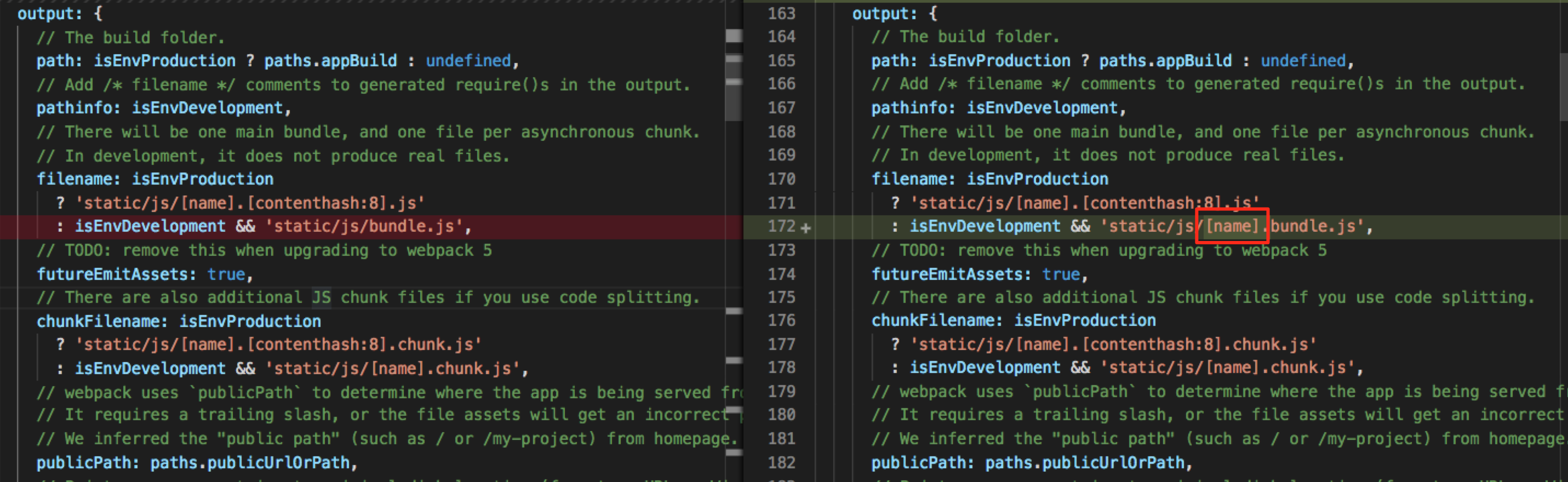
Task: Click '[contenthash:8].chunk.js' string on line 177
Action: click(x=1199, y=345)
